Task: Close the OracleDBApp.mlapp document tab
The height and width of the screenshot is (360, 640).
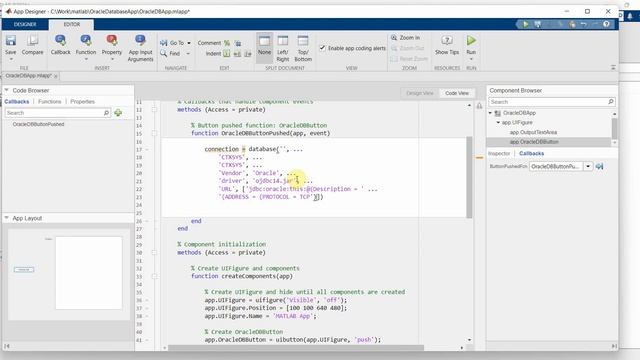Action: coord(56,76)
